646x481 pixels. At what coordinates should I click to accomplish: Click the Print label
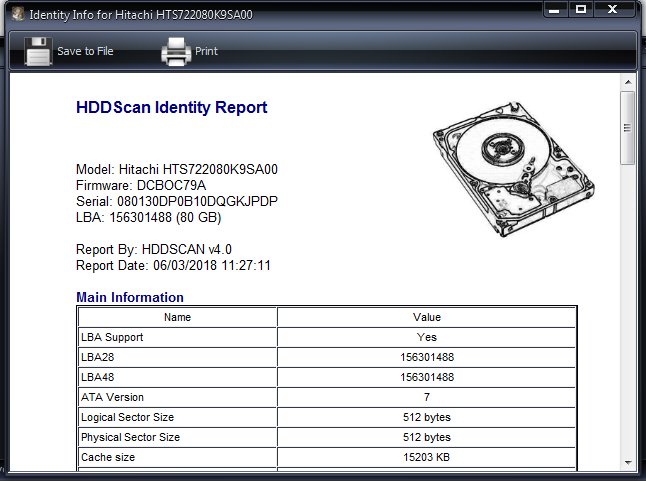pos(206,51)
